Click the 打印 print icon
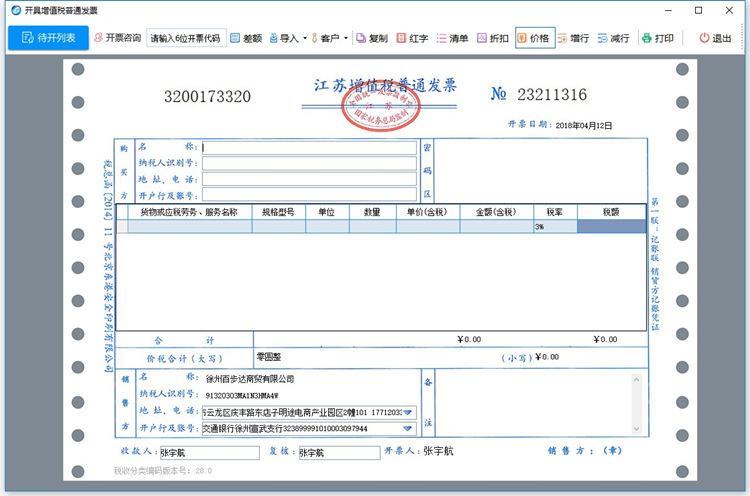This screenshot has height=496, width=750. [647, 38]
